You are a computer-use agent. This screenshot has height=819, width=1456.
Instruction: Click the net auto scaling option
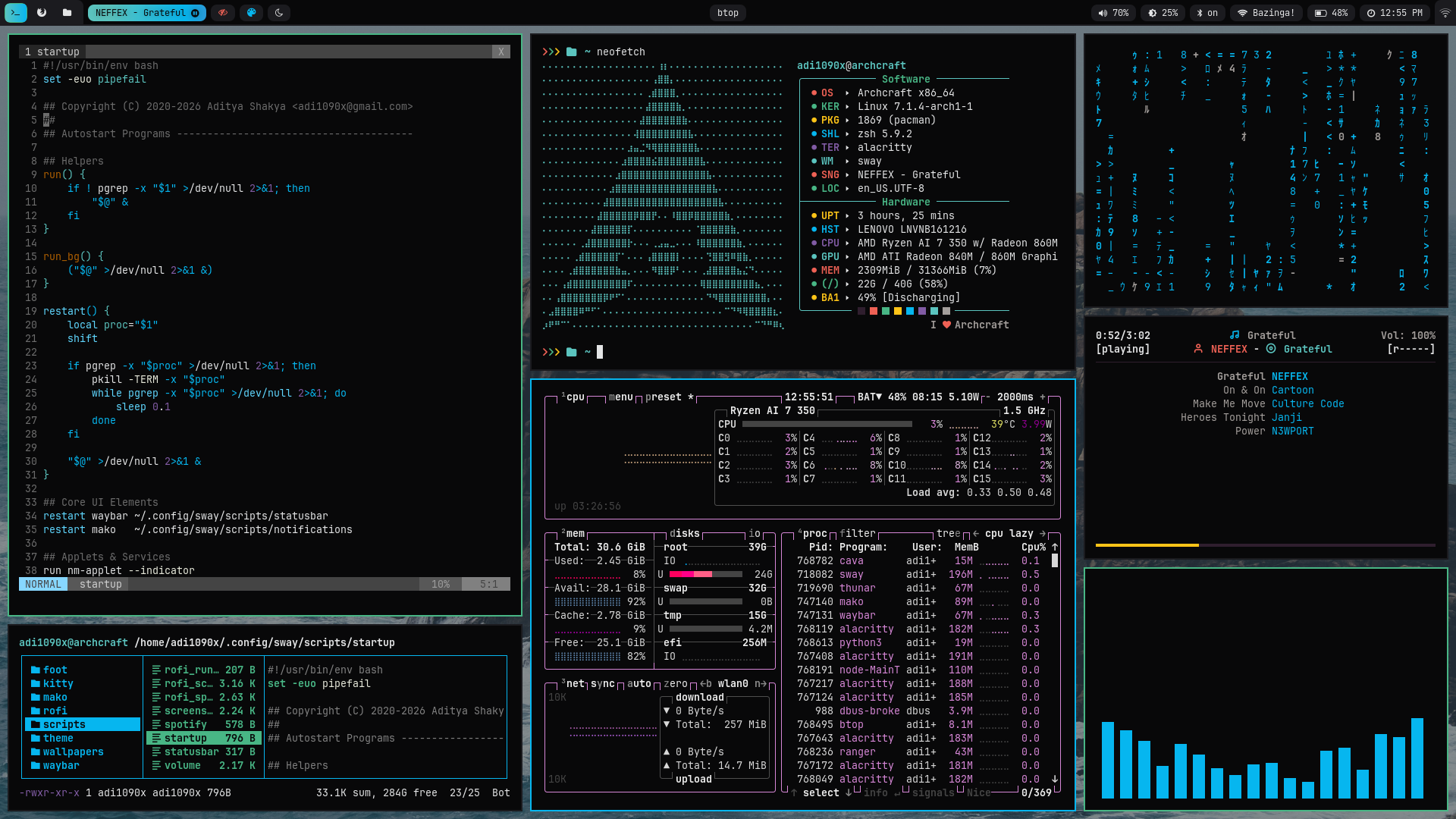tap(639, 683)
